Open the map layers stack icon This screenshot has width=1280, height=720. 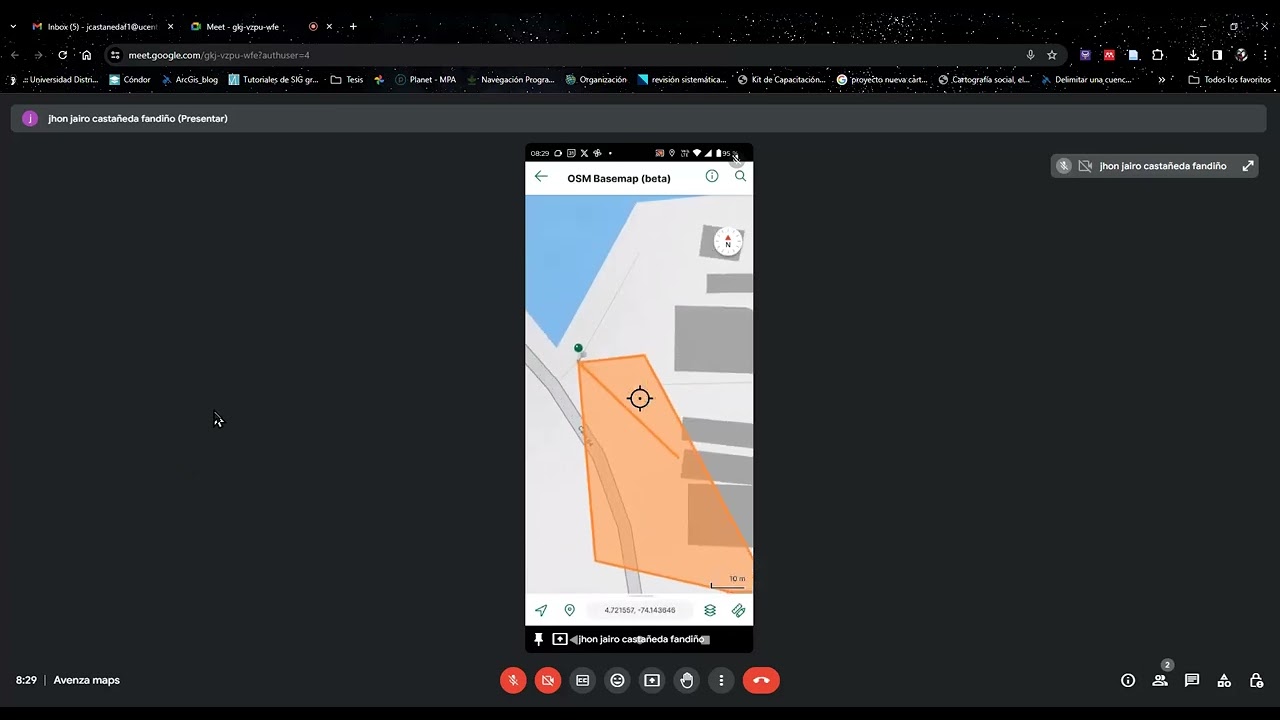point(710,610)
